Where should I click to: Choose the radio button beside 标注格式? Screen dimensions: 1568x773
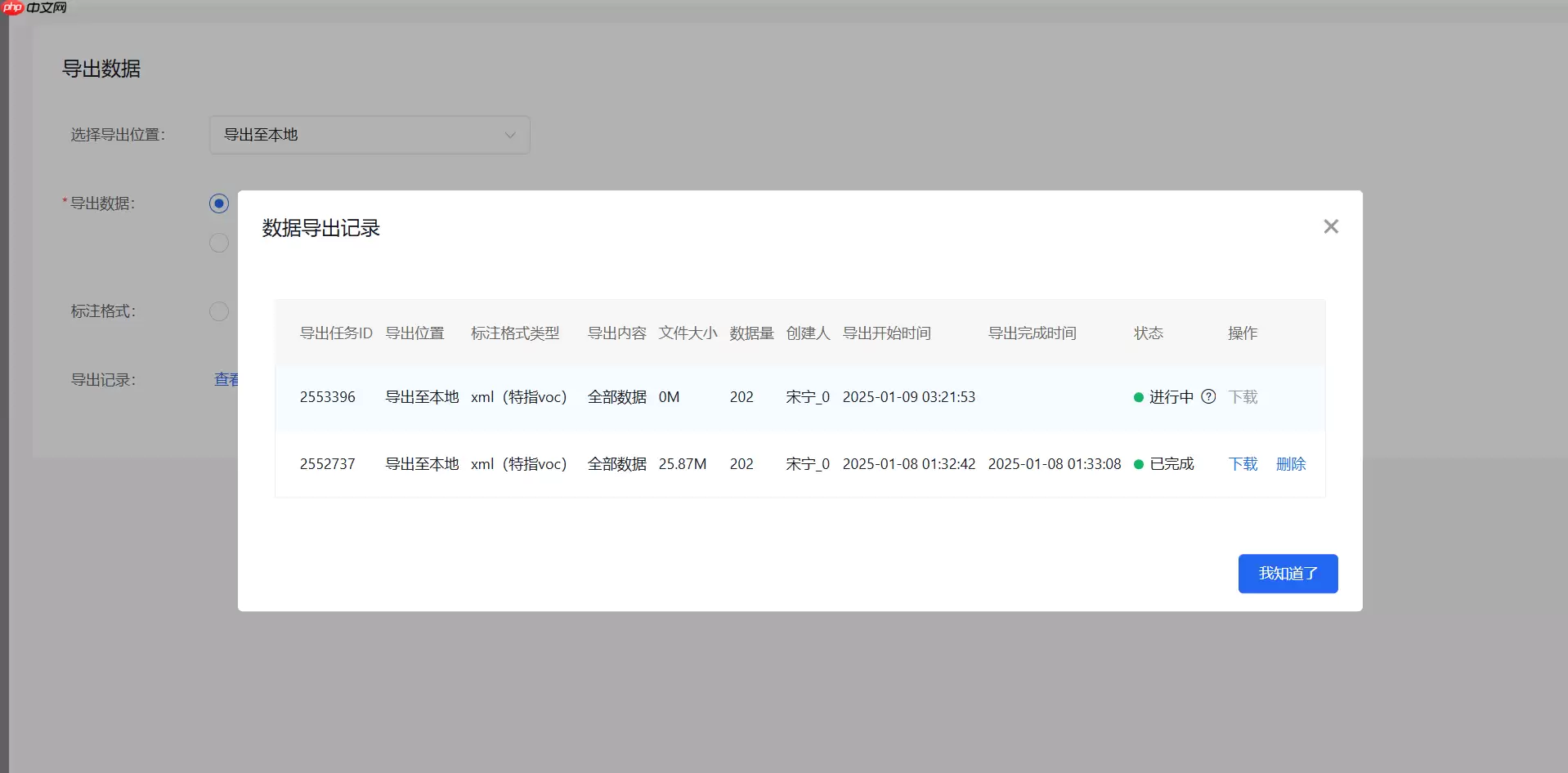pos(219,311)
